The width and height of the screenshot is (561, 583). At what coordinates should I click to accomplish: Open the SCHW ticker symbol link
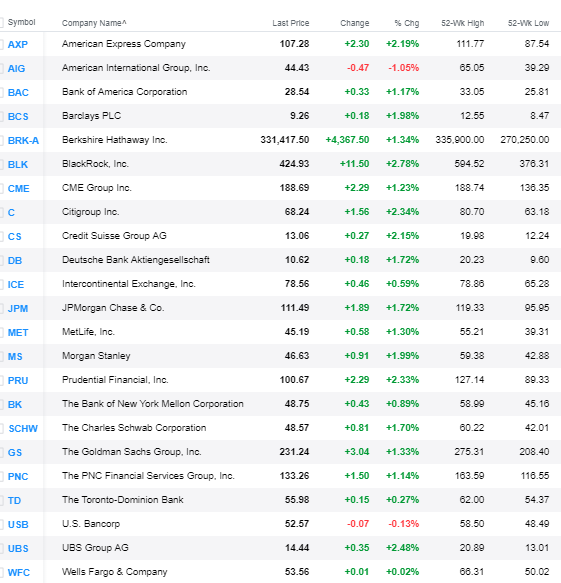(23, 429)
